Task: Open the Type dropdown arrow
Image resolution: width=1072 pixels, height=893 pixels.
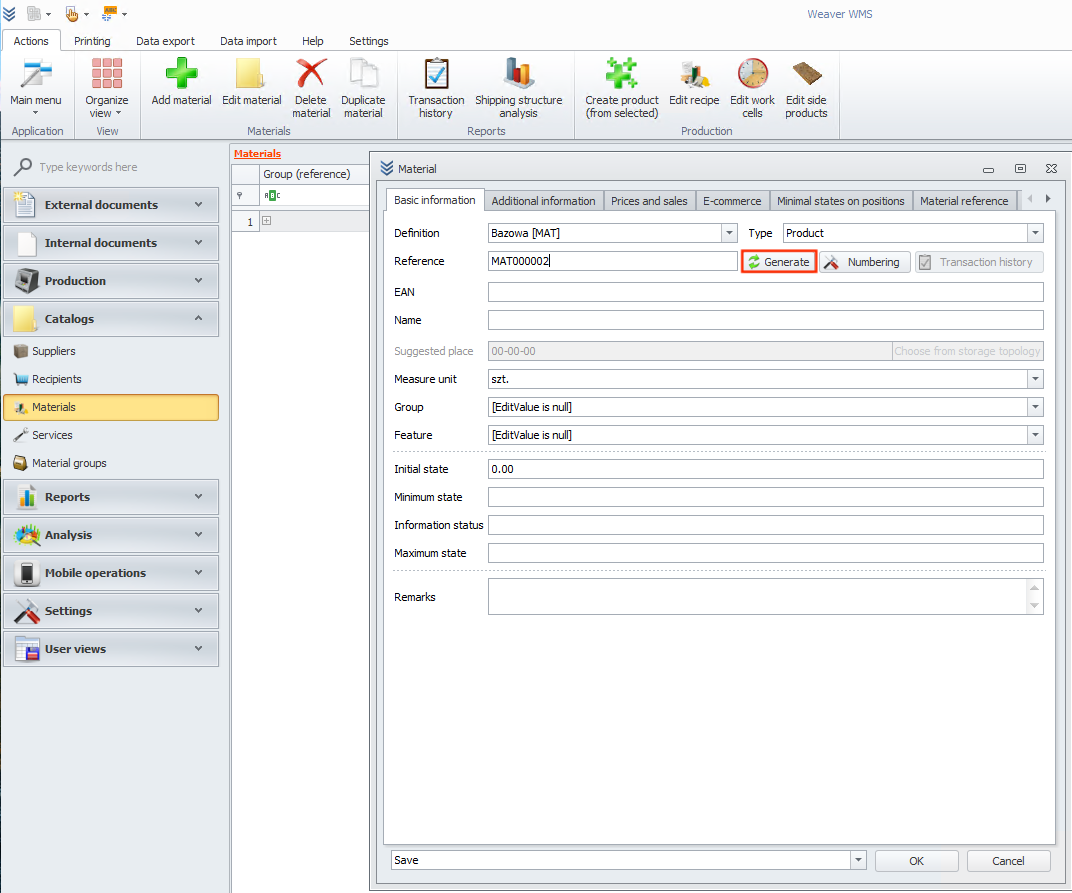Action: click(x=1035, y=233)
